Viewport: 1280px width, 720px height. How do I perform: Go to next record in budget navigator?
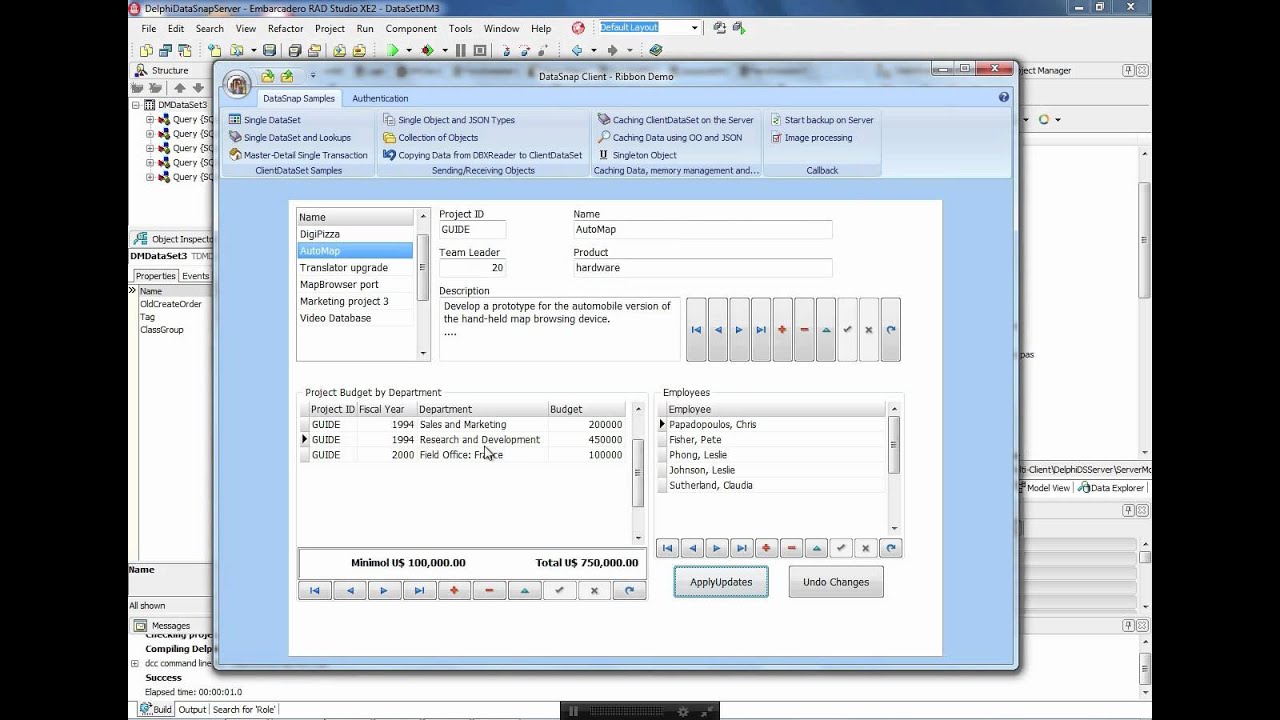pyautogui.click(x=384, y=591)
